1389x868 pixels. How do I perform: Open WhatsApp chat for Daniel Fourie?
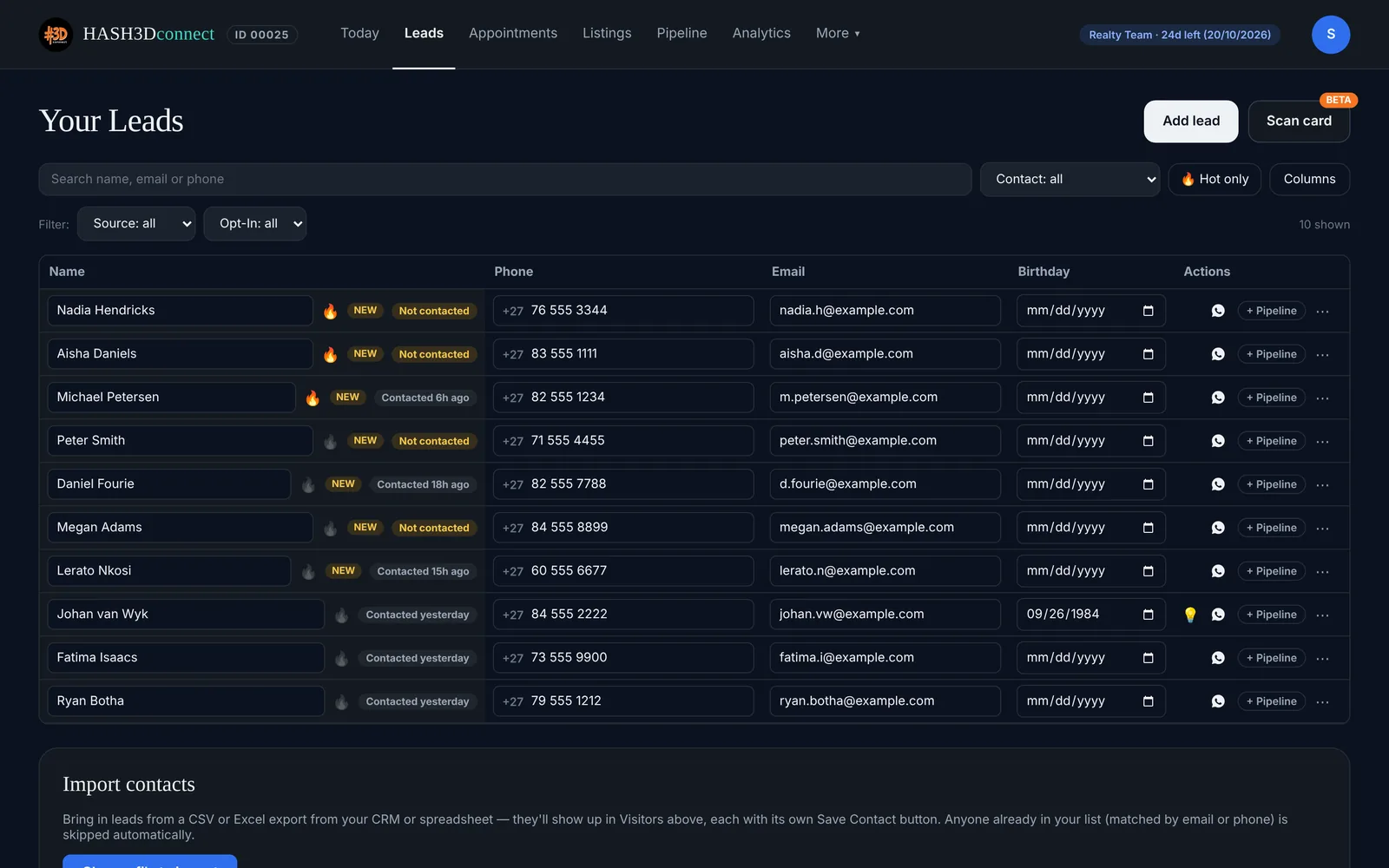[x=1218, y=484]
